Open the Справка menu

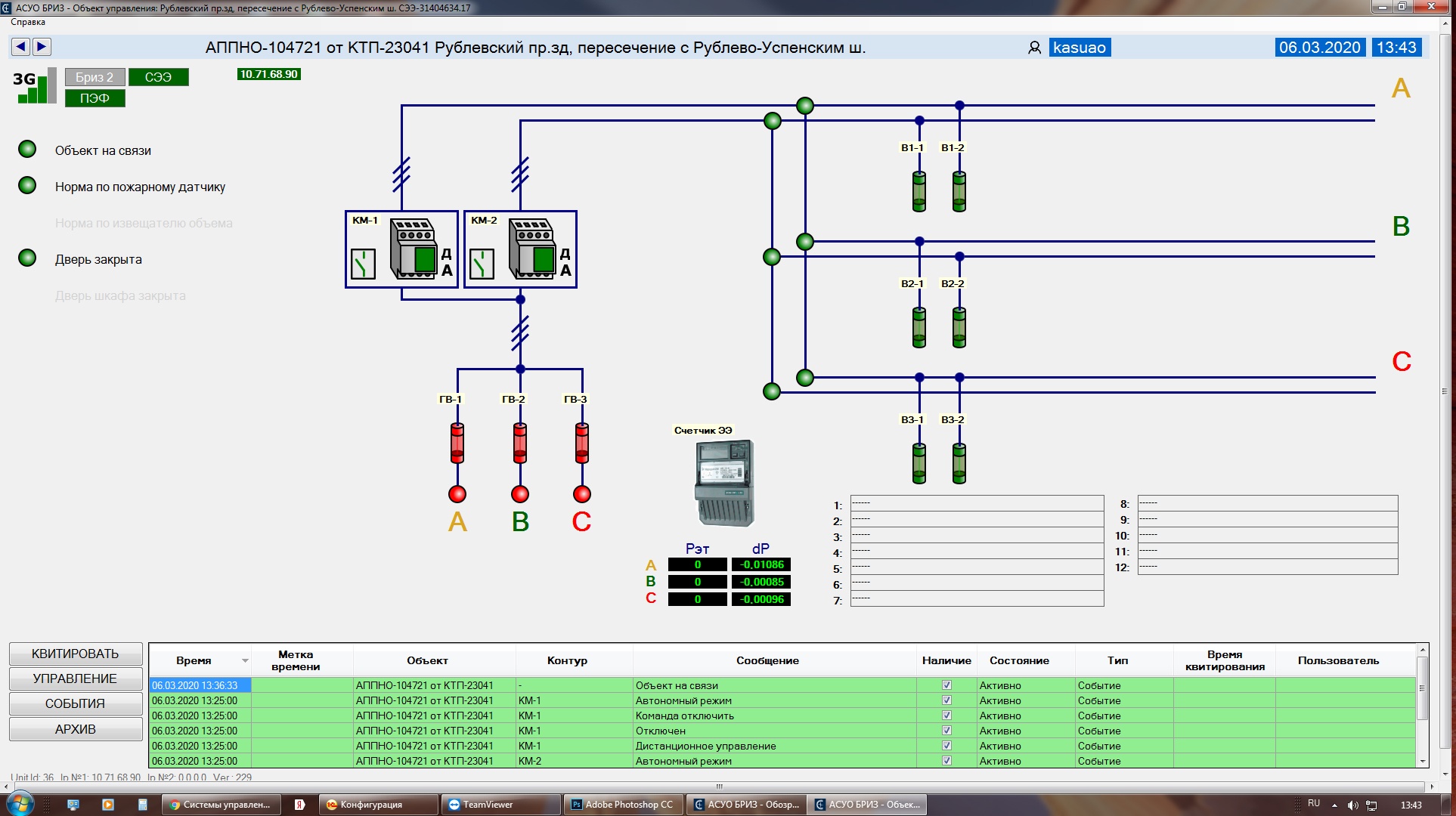[28, 22]
